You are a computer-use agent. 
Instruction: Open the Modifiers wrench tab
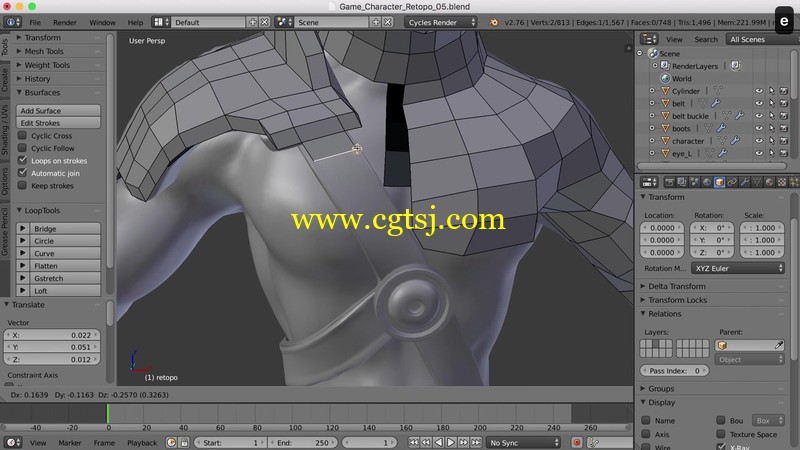tap(744, 182)
